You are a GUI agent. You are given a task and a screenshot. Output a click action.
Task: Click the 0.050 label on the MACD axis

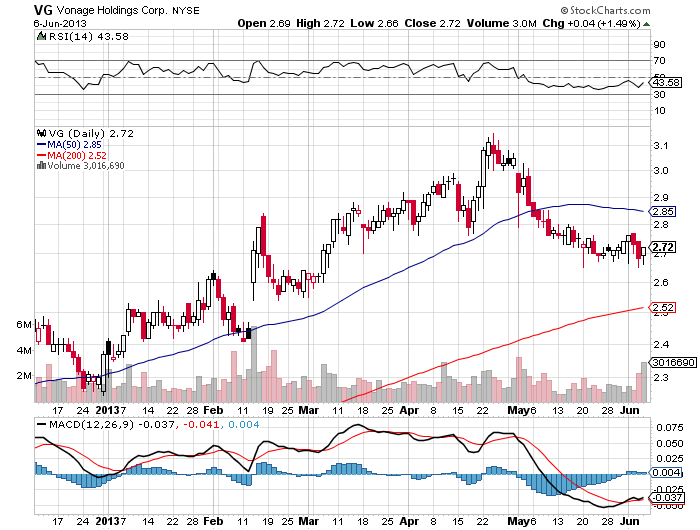pos(670,443)
